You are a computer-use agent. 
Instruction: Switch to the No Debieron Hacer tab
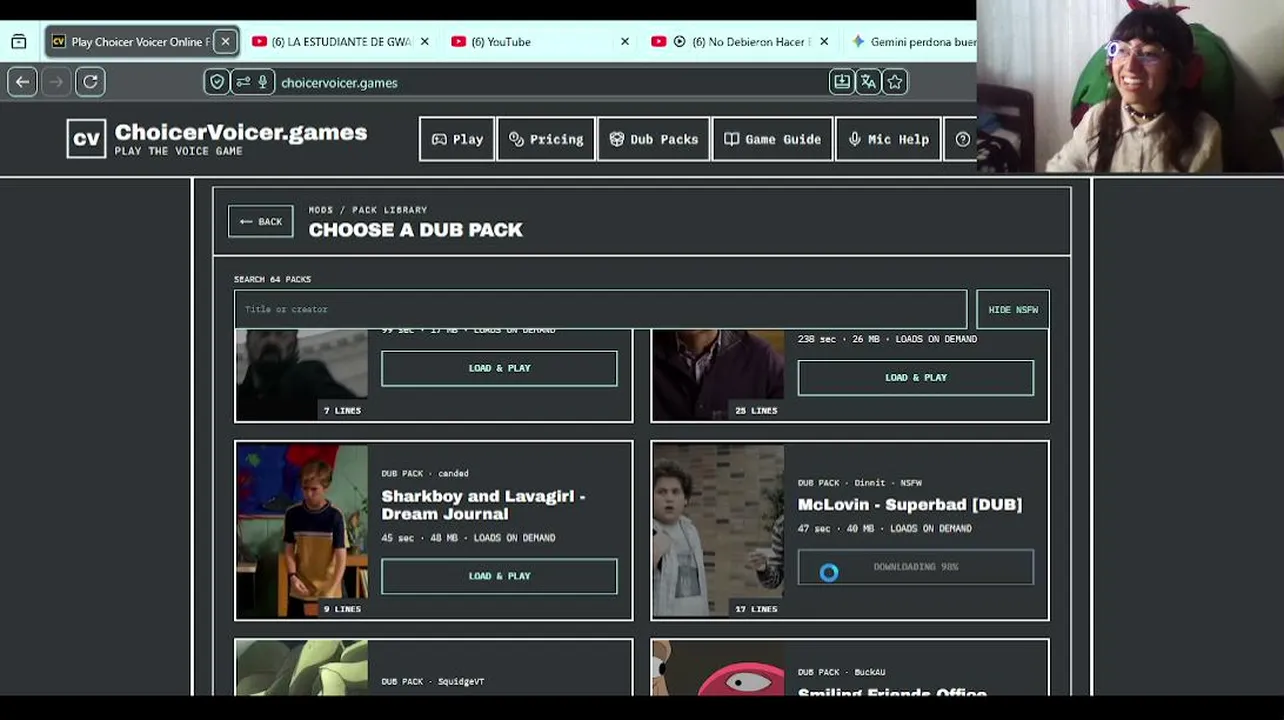pyautogui.click(x=741, y=41)
